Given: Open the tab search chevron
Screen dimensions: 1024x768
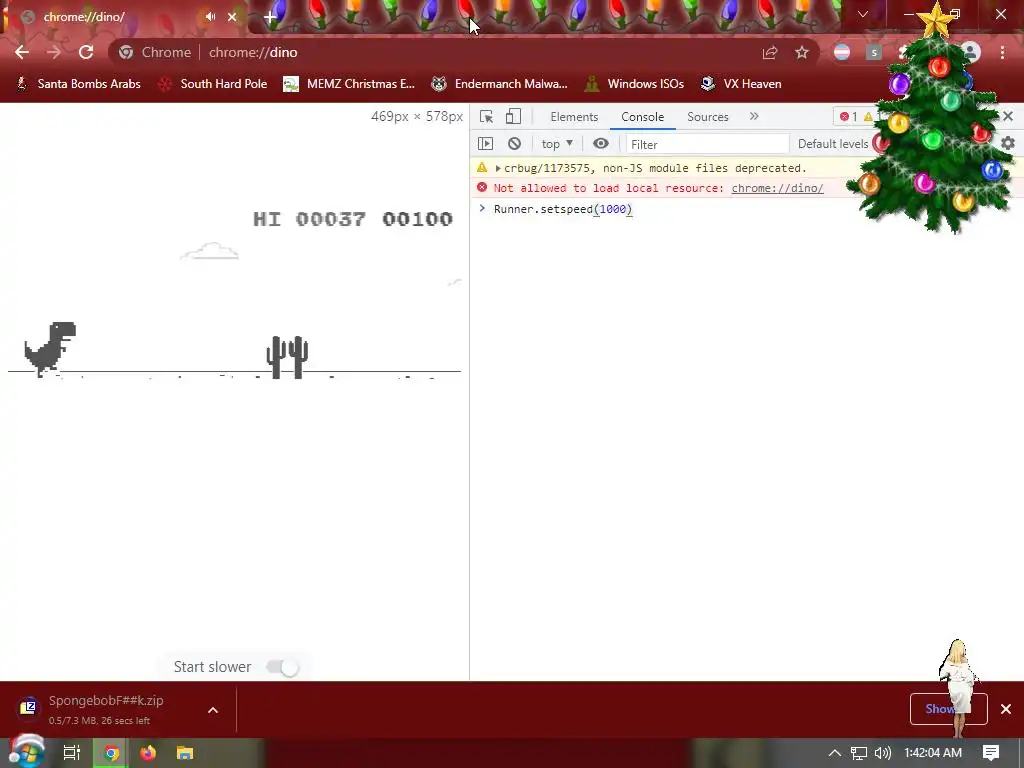Looking at the screenshot, I should (x=863, y=14).
